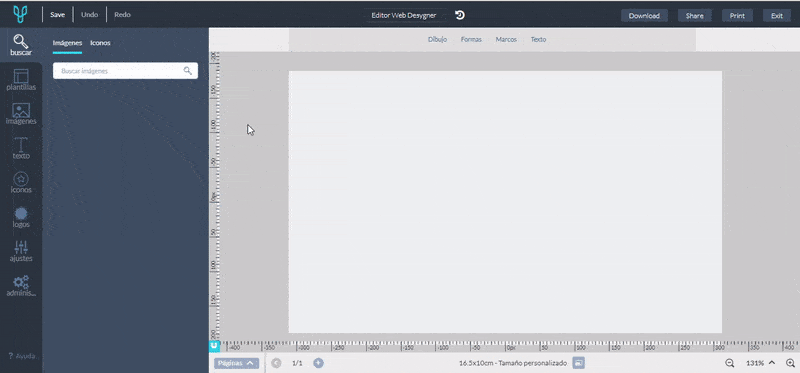The height and width of the screenshot is (373, 800).
Task: Switch to the Iconos tab
Action: click(100, 43)
